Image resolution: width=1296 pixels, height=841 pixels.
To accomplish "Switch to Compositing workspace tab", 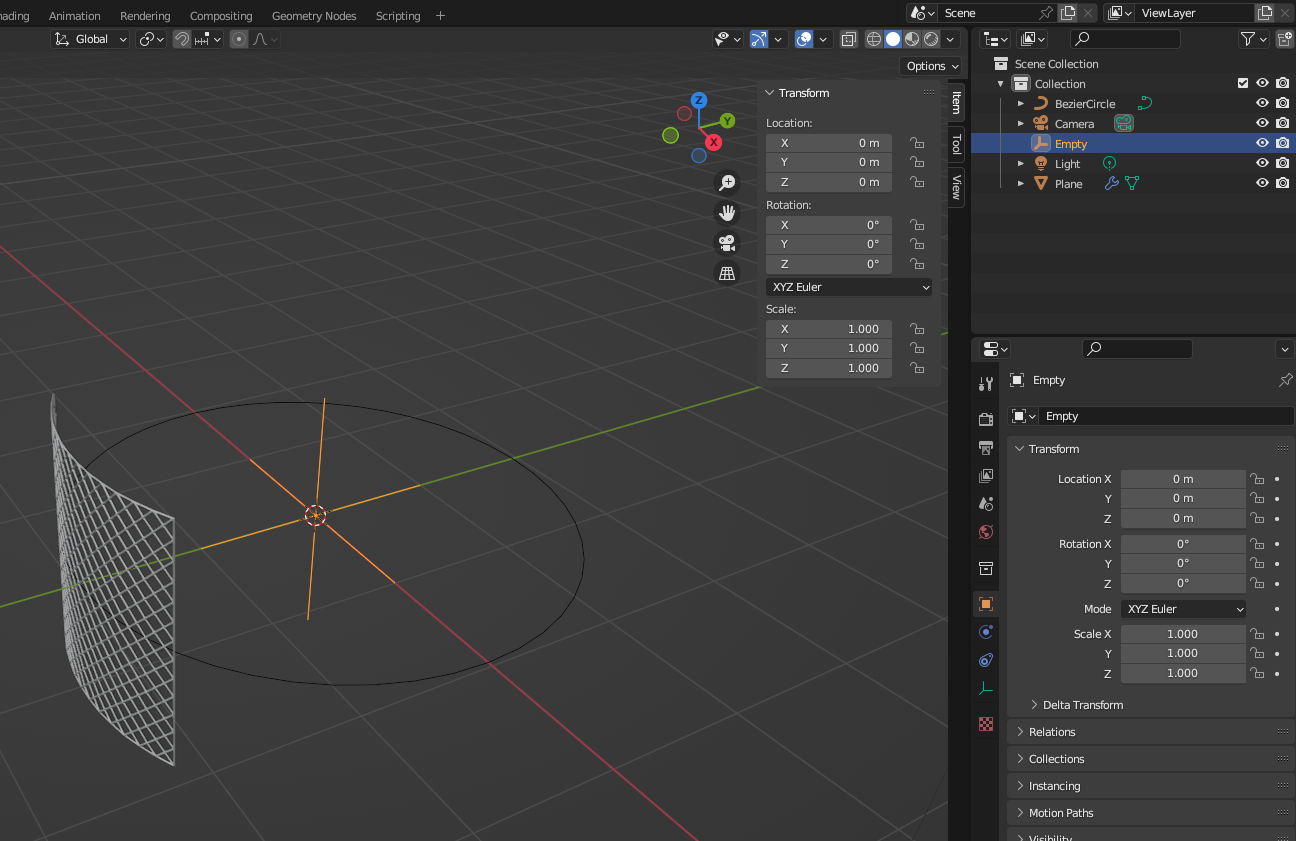I will pos(221,16).
